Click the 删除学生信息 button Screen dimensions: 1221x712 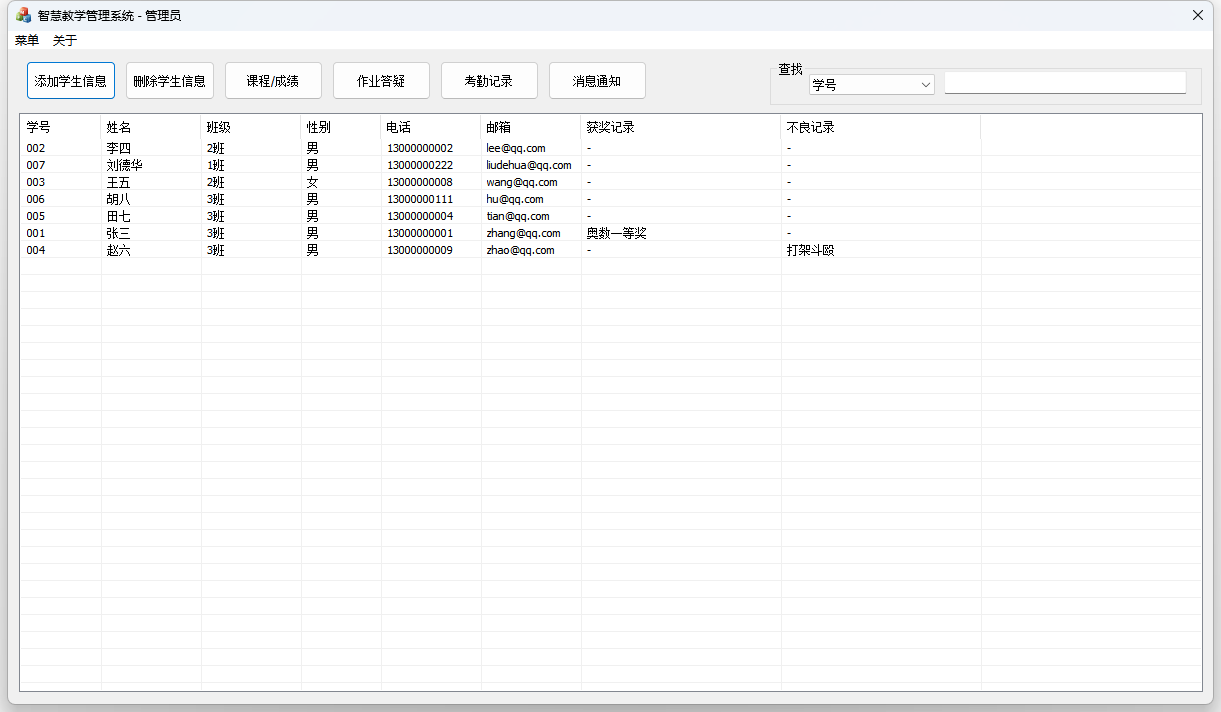(x=170, y=80)
